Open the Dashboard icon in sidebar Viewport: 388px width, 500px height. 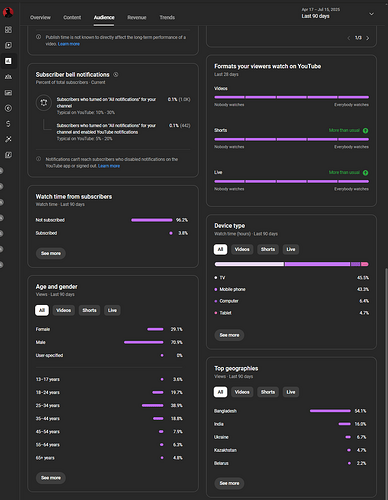(8, 30)
